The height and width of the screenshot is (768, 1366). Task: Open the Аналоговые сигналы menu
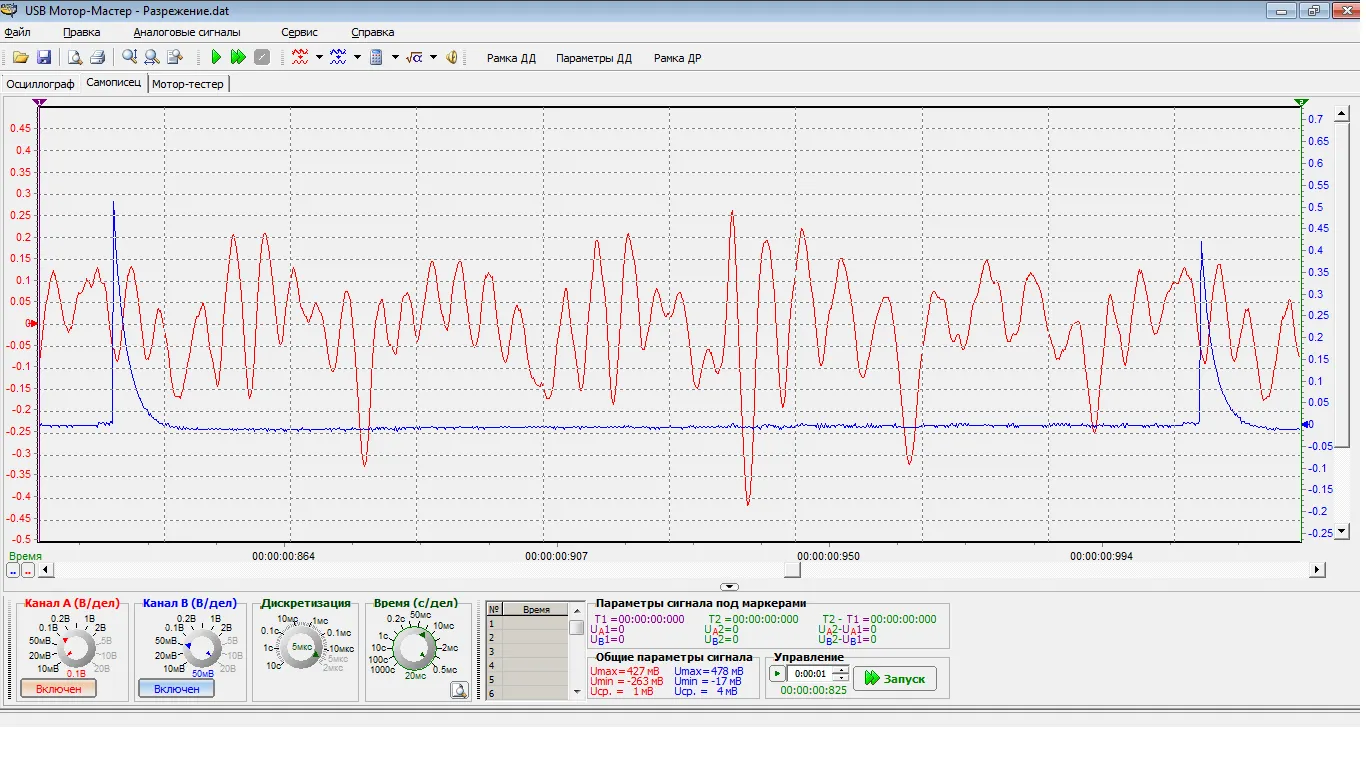187,32
